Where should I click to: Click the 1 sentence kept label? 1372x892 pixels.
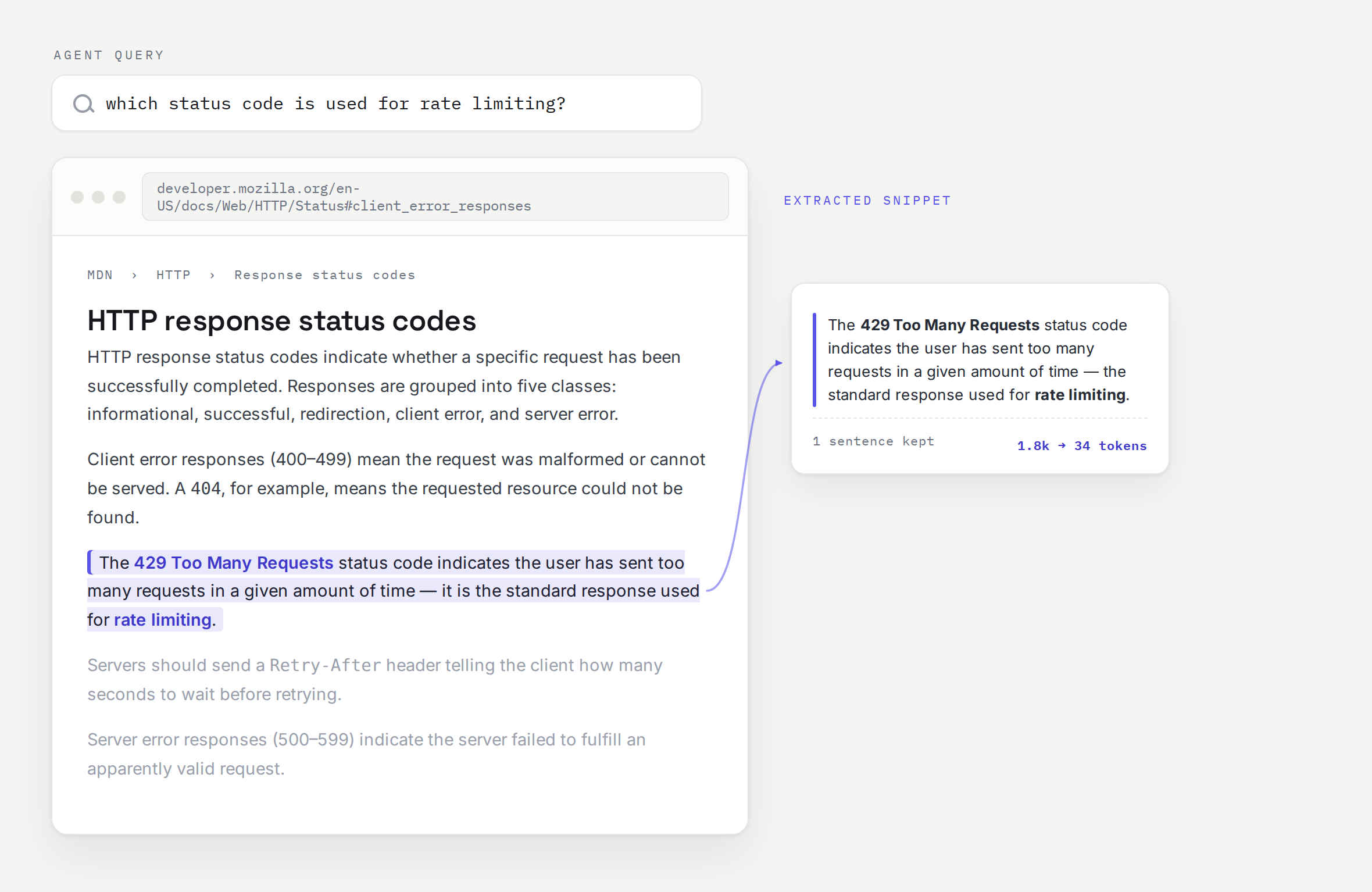tap(873, 441)
